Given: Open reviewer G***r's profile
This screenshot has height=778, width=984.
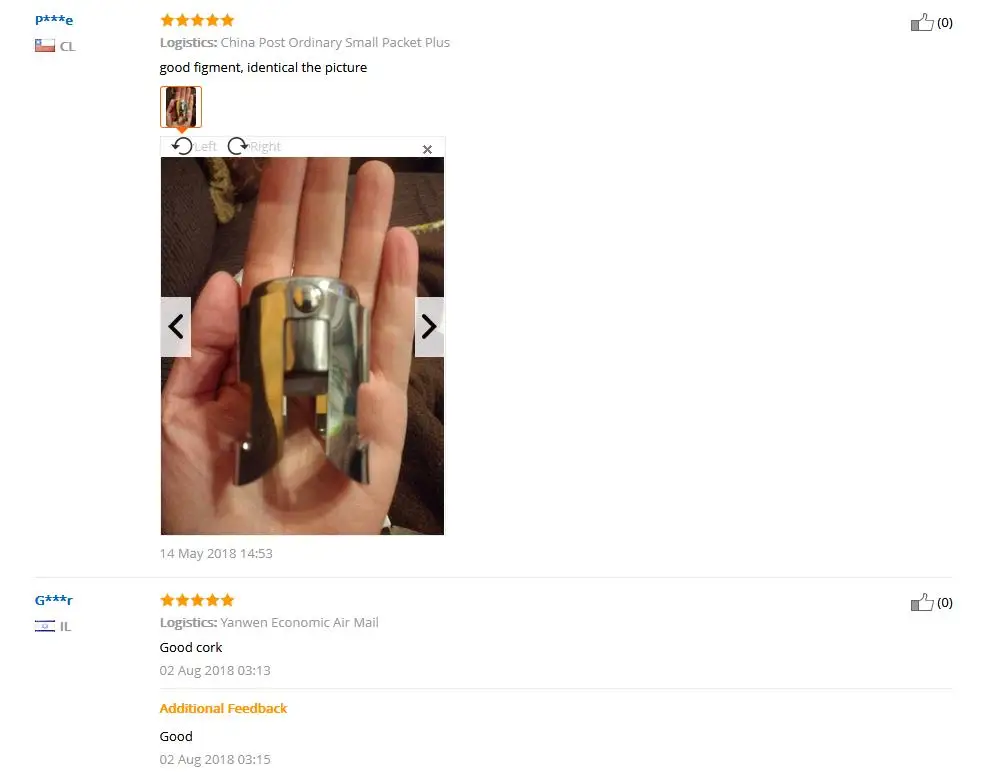Looking at the screenshot, I should click(x=54, y=600).
